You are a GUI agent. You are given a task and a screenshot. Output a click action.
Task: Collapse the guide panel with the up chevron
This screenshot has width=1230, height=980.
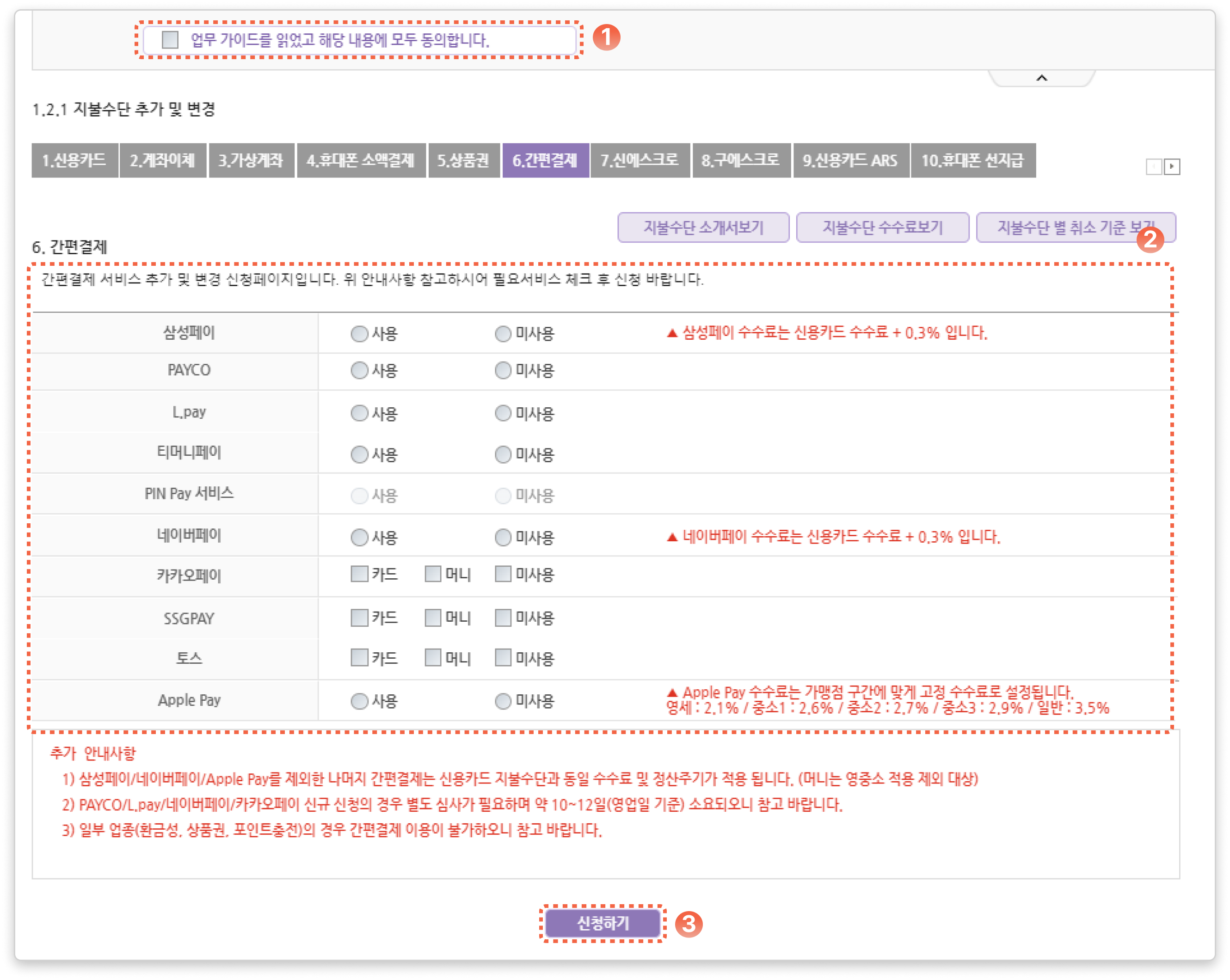[x=1041, y=78]
